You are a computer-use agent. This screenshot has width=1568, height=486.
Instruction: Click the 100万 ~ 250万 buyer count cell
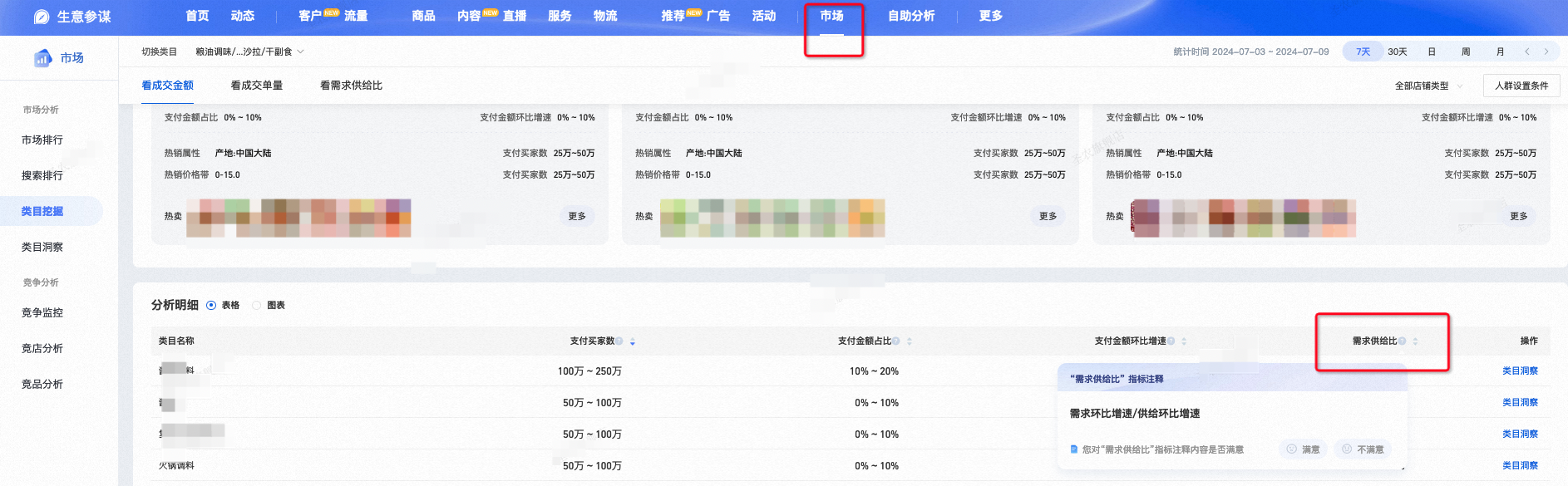(589, 371)
